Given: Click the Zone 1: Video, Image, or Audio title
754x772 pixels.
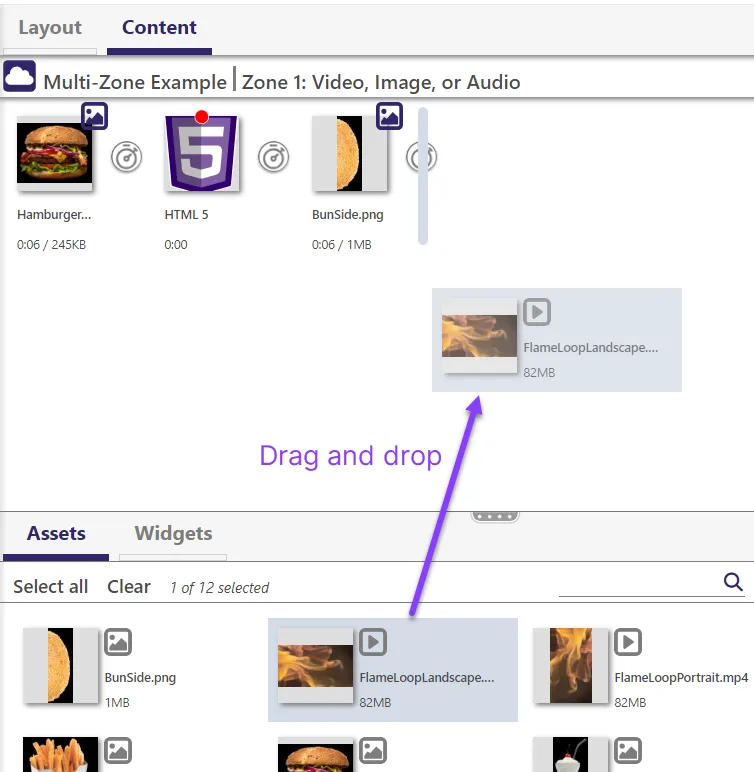Looking at the screenshot, I should click(381, 82).
